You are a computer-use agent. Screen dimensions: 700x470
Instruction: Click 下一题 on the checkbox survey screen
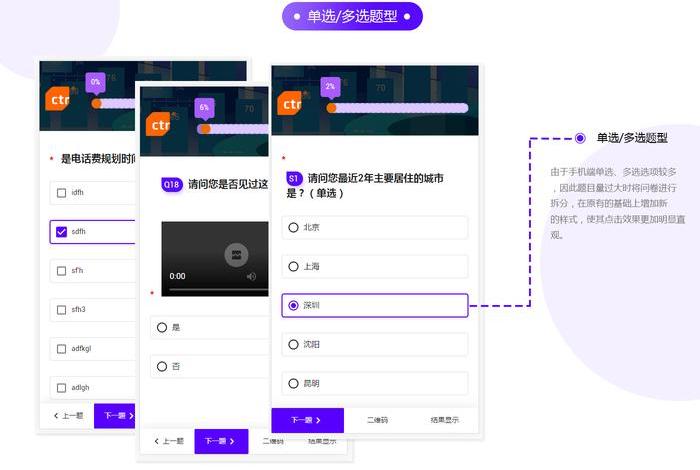point(115,416)
